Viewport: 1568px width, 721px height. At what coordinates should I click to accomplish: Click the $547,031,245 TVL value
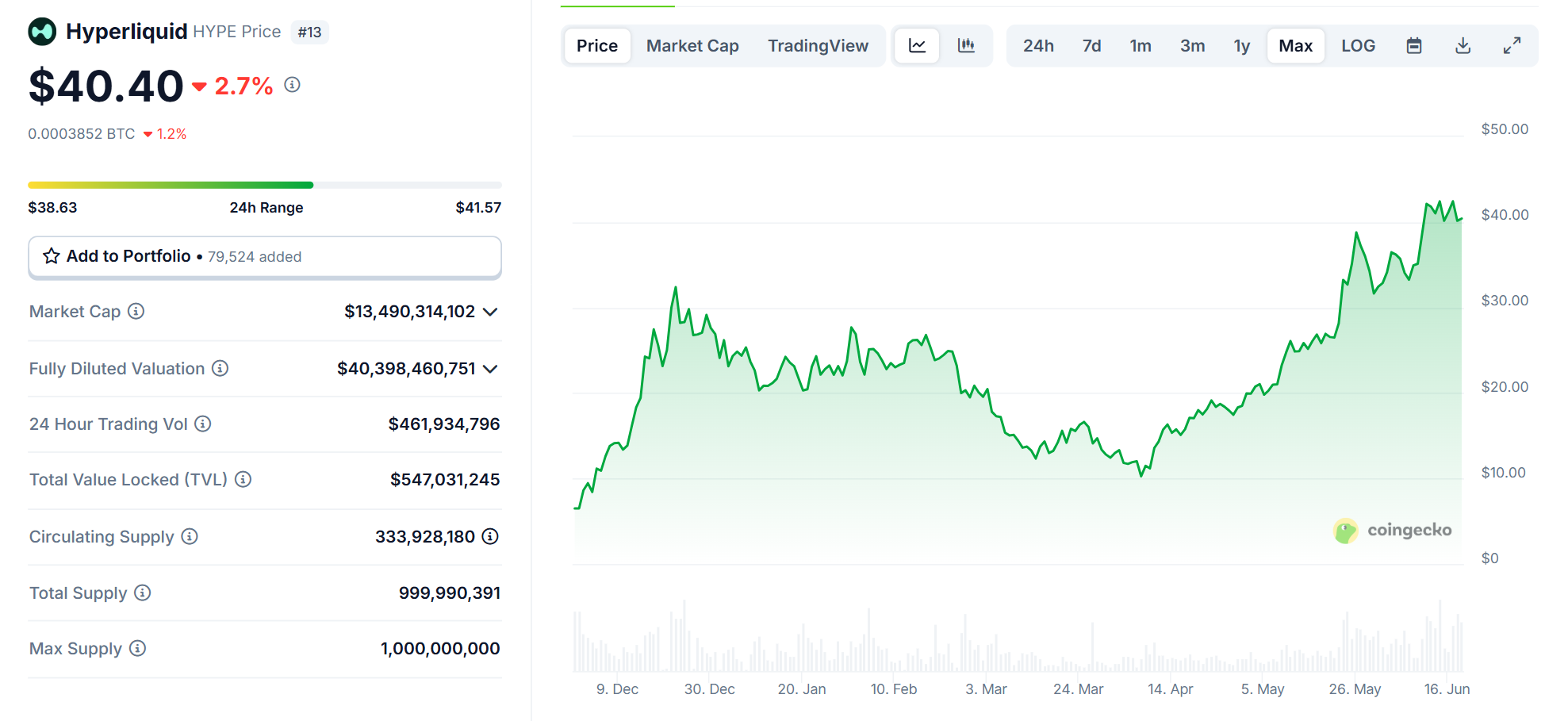(x=445, y=480)
